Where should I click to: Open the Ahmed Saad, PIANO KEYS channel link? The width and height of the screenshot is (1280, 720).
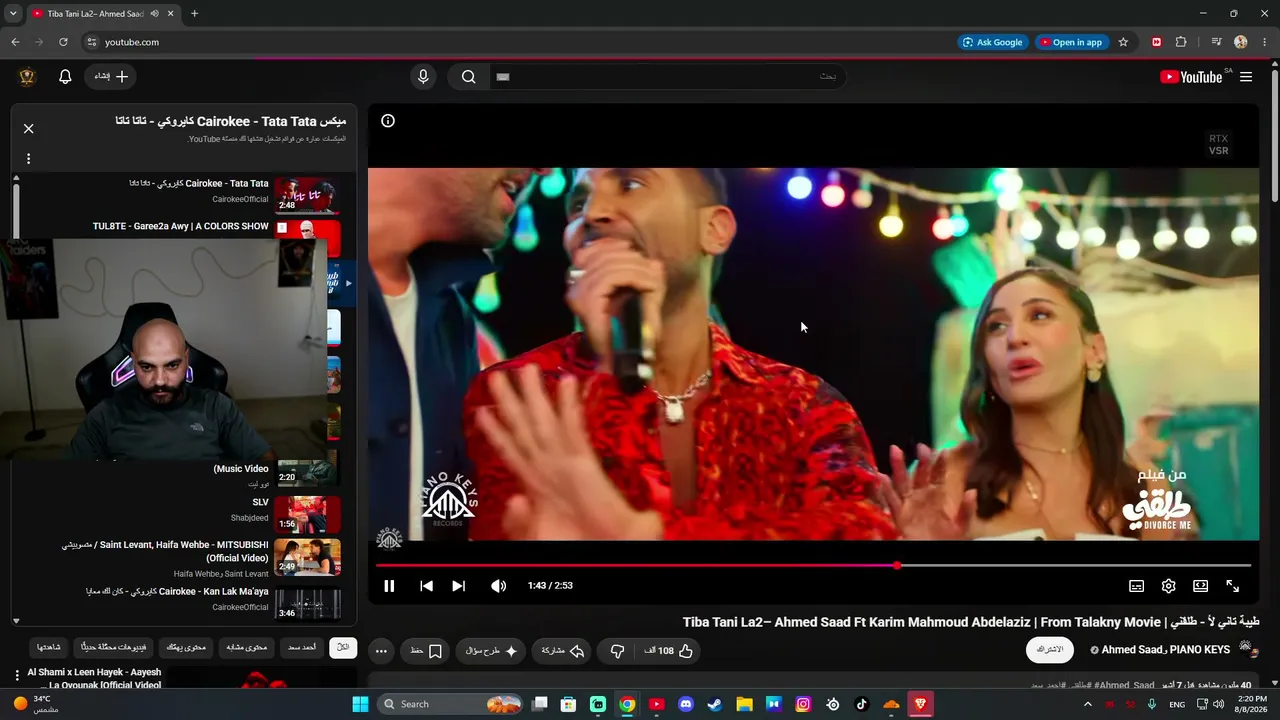point(1166,650)
